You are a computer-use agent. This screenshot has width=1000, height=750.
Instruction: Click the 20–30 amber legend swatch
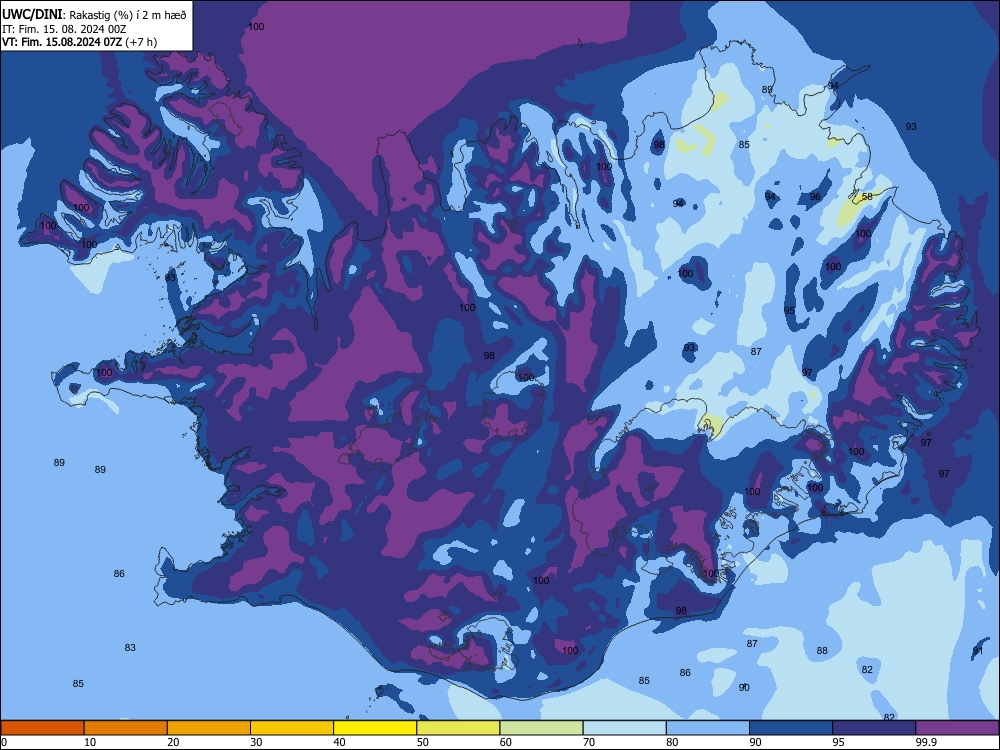(x=209, y=728)
